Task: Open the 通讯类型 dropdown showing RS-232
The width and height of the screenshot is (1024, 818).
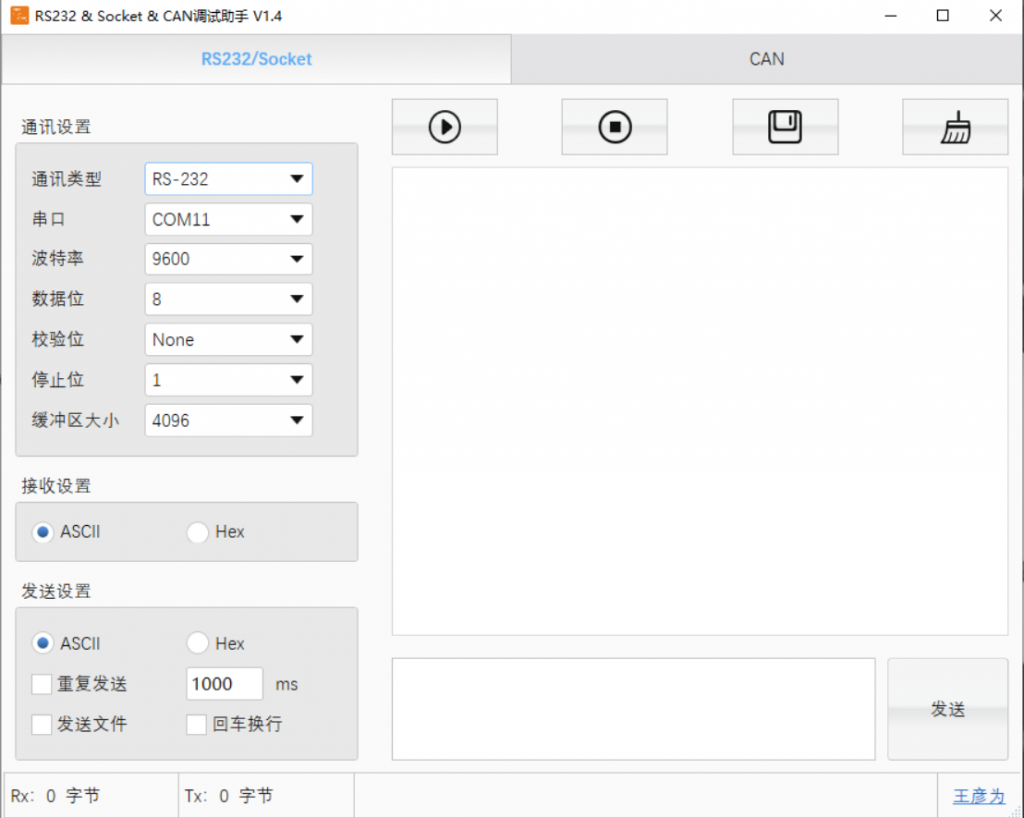Action: pos(229,179)
